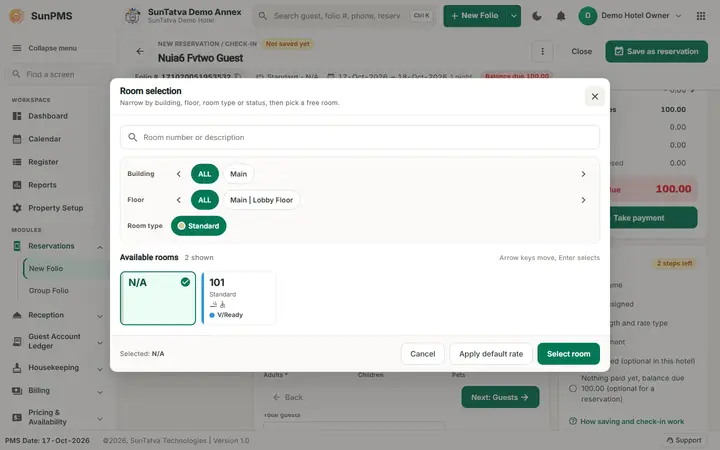Expand the Guest Account Ledger section

(x=100, y=343)
